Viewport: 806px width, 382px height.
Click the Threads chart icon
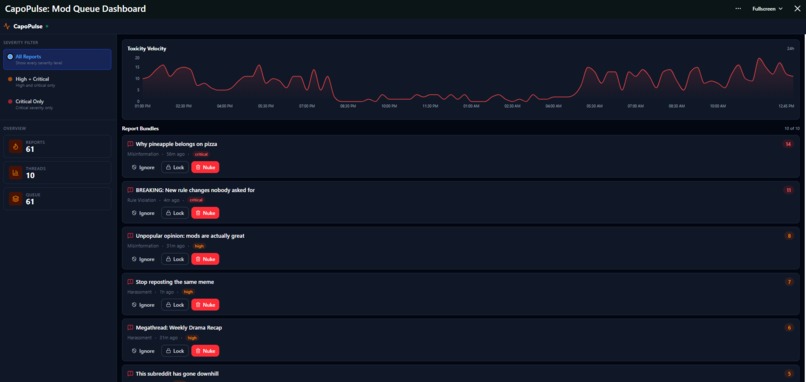[x=15, y=173]
